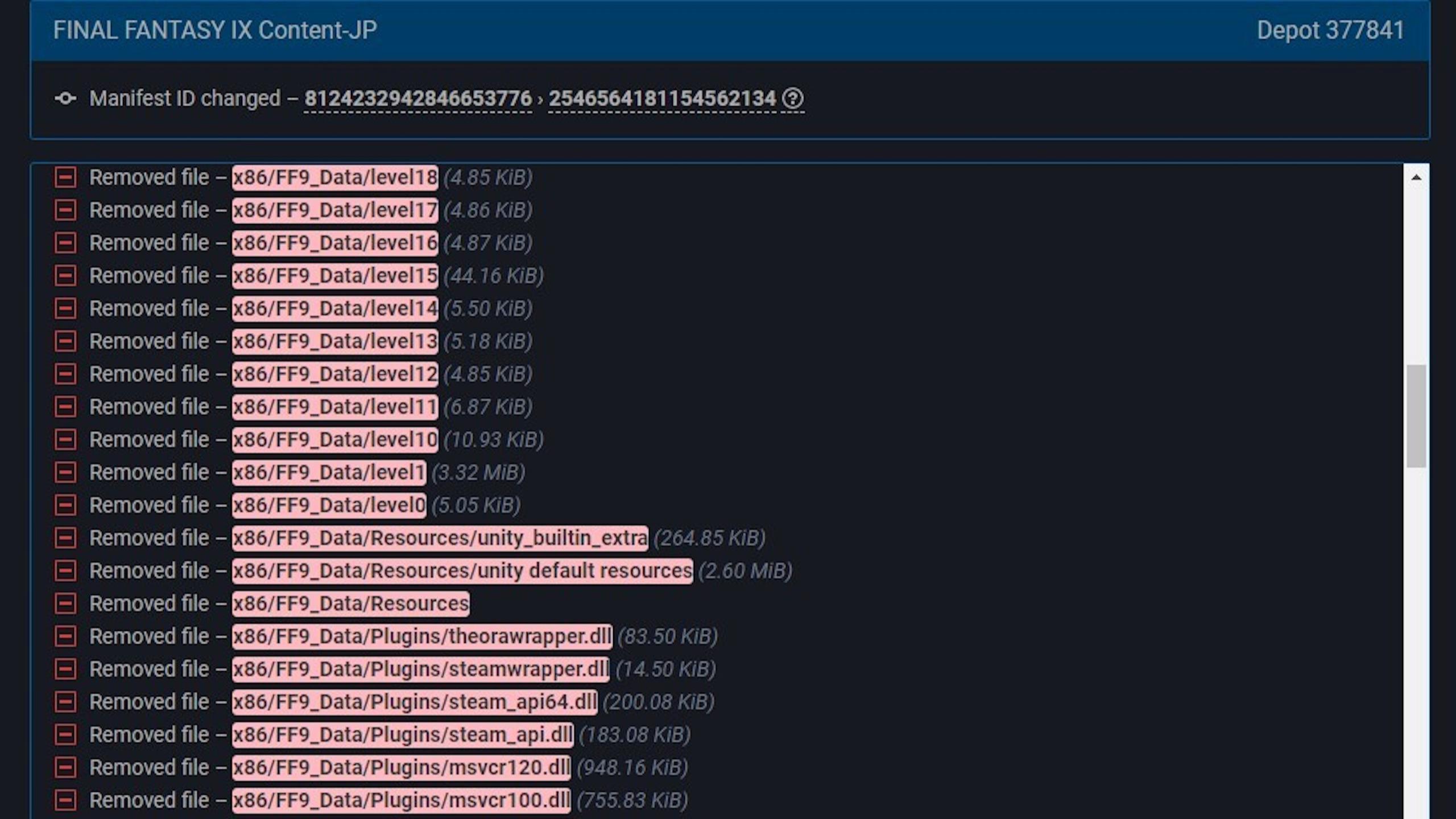This screenshot has height=819, width=1456.
Task: Select path x86/FF9_Data/Resources/unity_builtin_extra
Action: coord(440,538)
